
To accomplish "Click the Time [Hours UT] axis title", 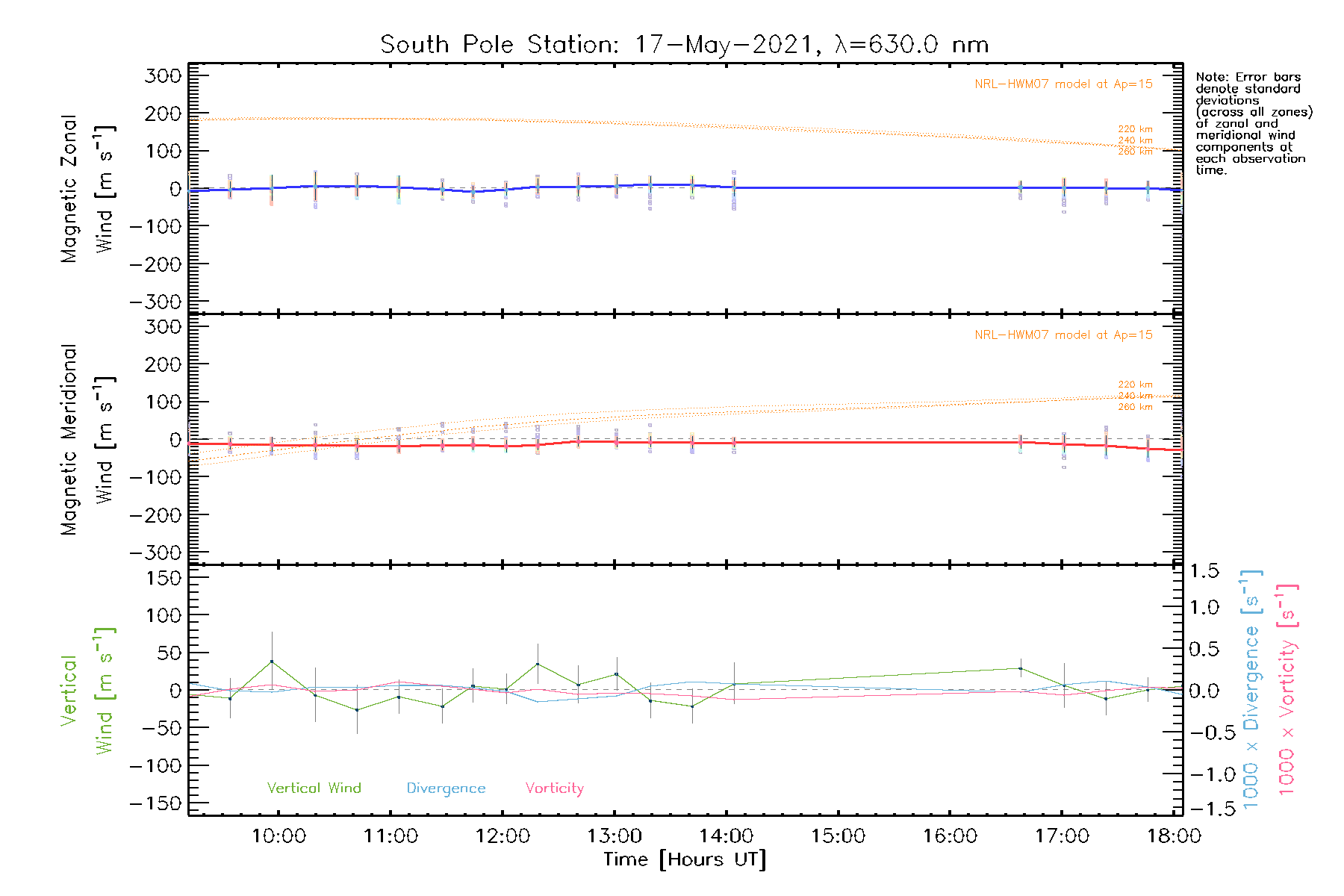I will coord(684,859).
